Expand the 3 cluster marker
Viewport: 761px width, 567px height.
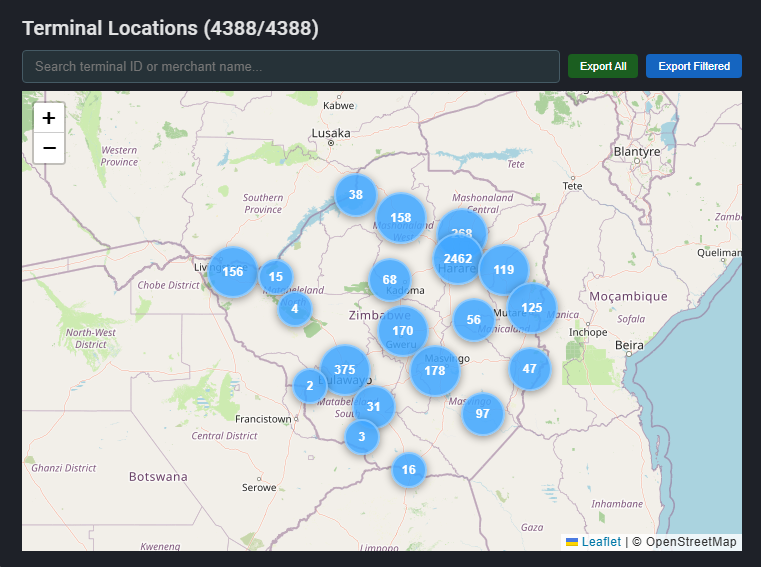pyautogui.click(x=362, y=437)
